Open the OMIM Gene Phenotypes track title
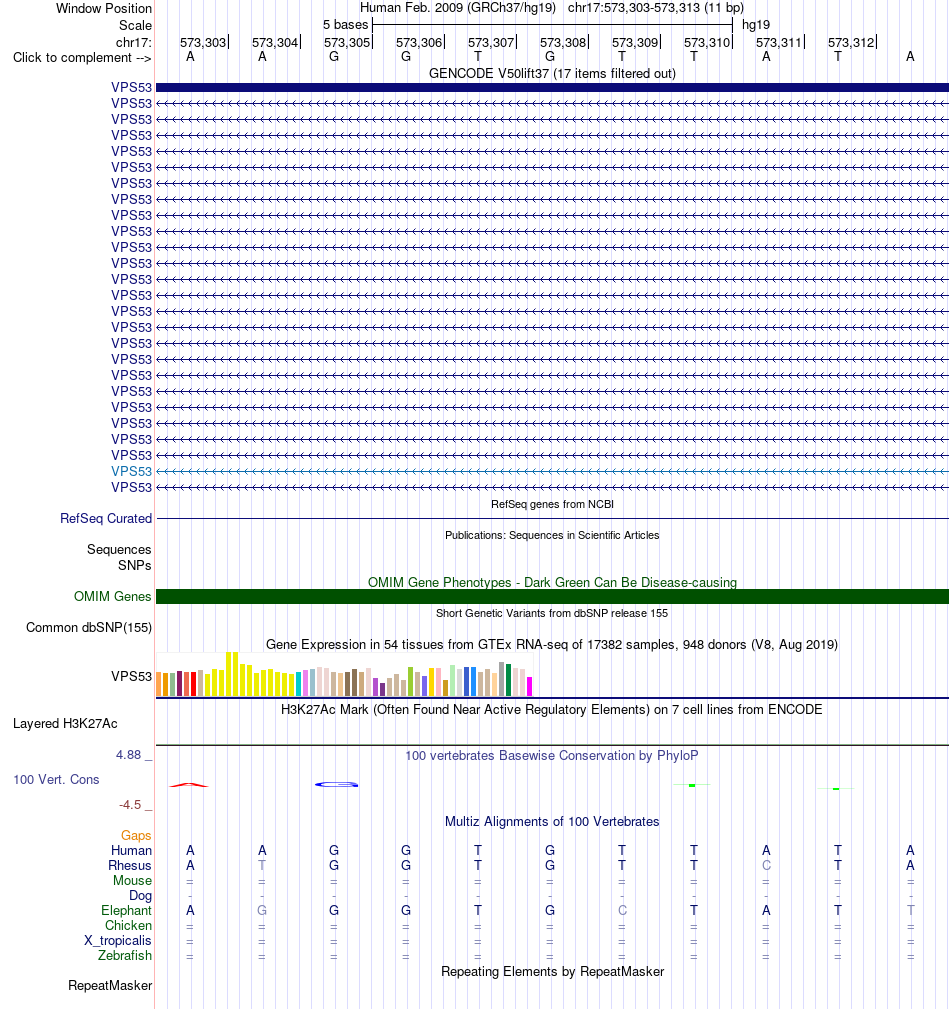 pos(552,582)
